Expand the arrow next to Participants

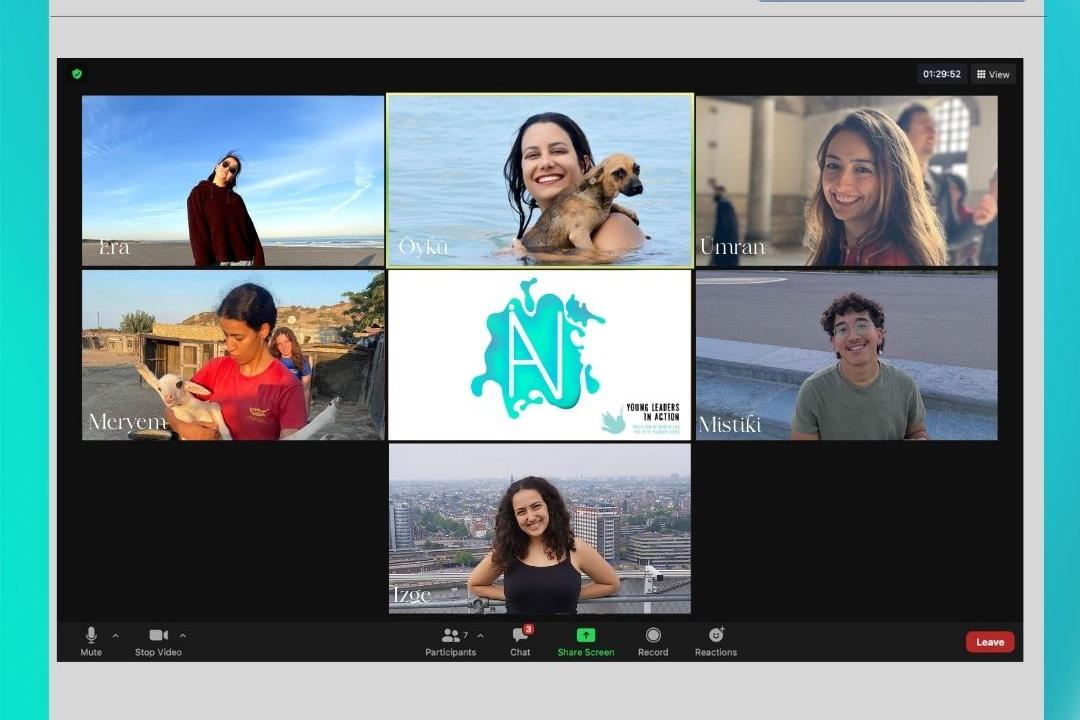[480, 635]
